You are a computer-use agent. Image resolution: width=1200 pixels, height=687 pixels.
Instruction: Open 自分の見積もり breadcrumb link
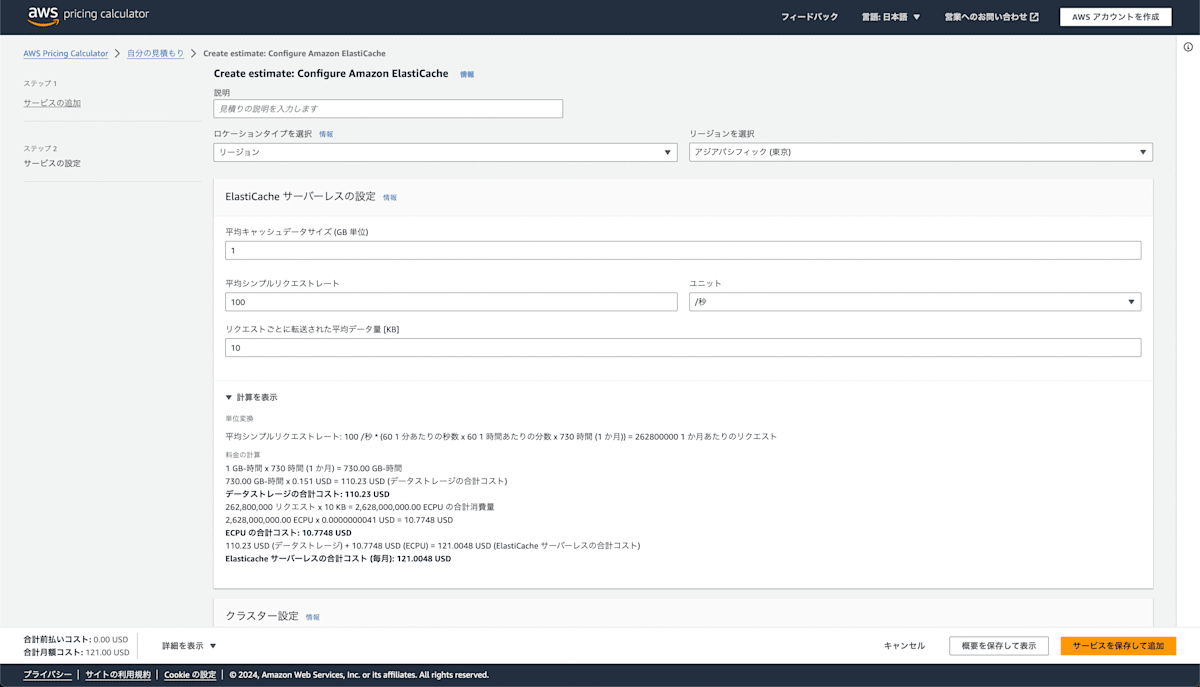point(155,54)
